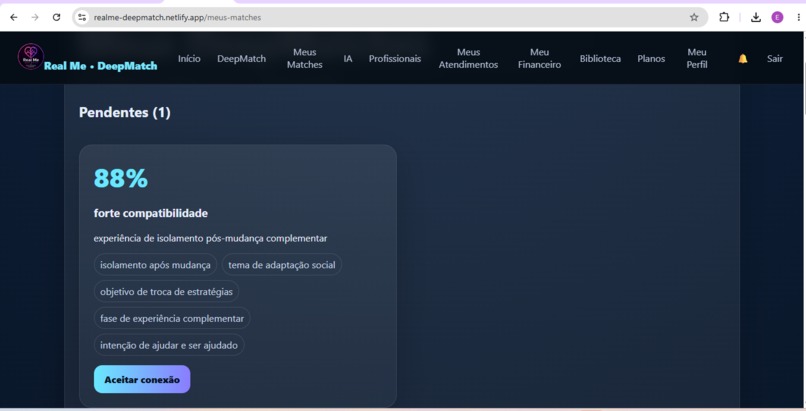Open notifications bell icon

coord(743,59)
